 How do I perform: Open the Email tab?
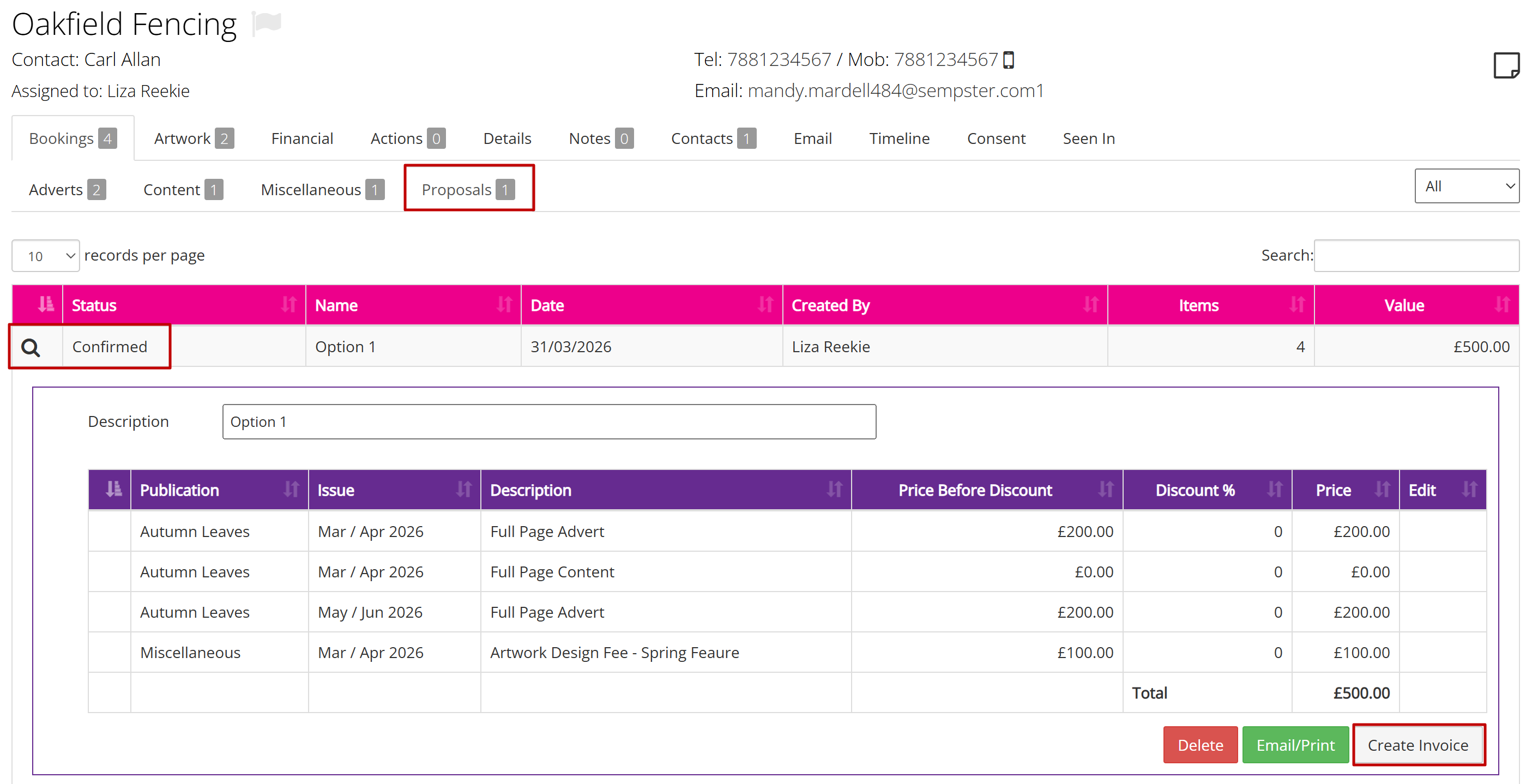tap(812, 138)
